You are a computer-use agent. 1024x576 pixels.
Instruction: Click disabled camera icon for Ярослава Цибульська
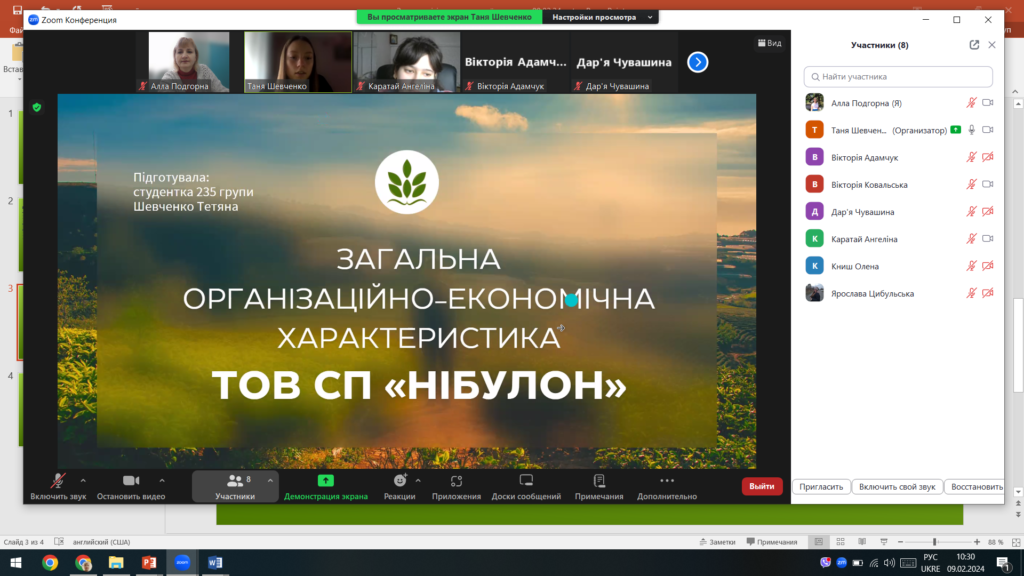(987, 293)
